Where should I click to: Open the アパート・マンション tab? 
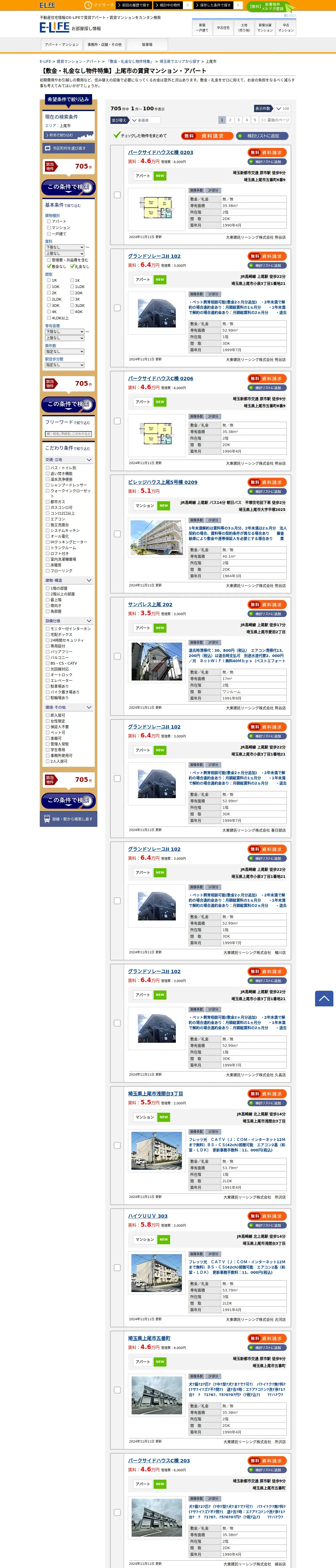pyautogui.click(x=61, y=44)
